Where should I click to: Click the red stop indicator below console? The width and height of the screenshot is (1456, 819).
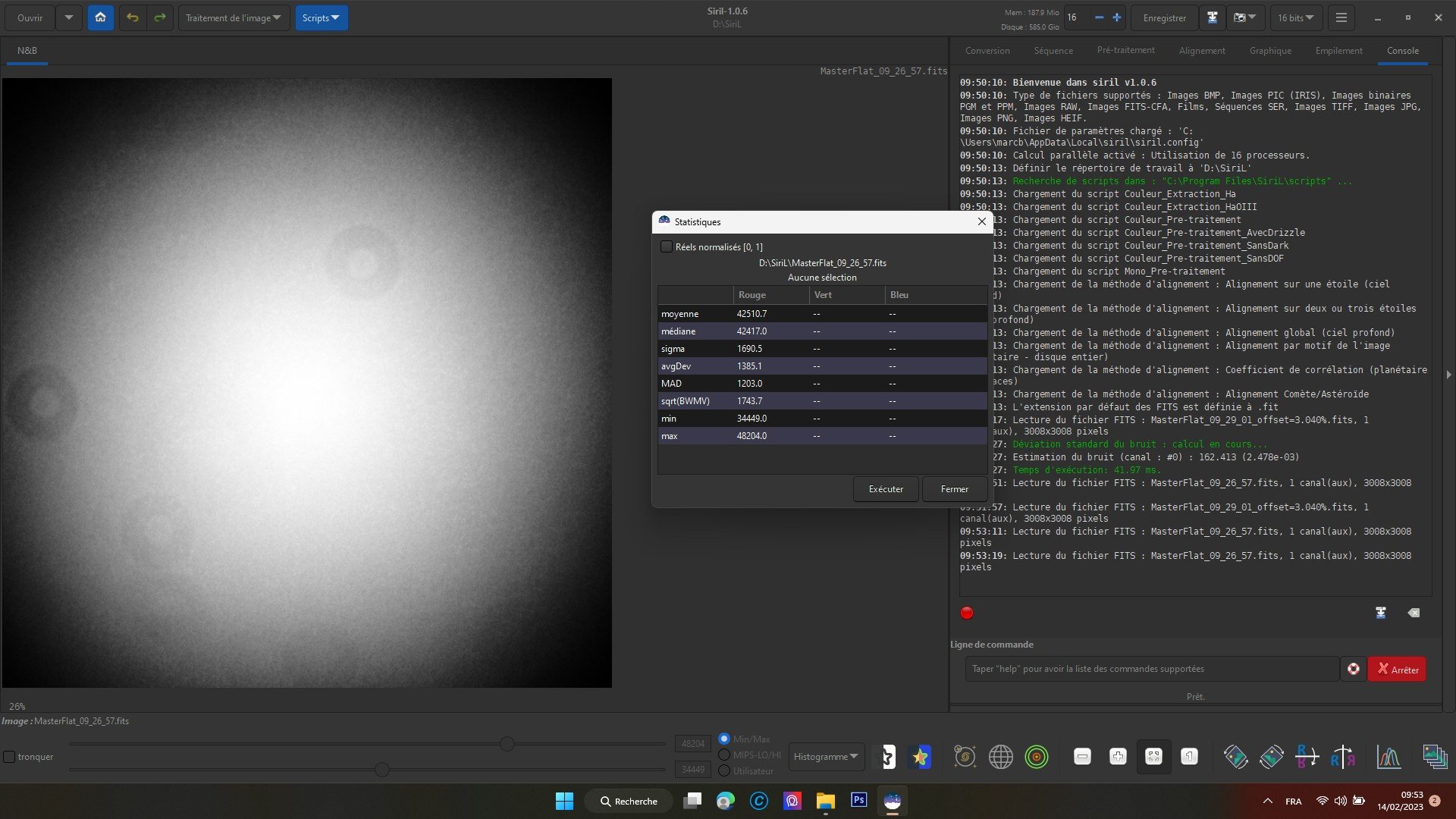click(x=966, y=613)
